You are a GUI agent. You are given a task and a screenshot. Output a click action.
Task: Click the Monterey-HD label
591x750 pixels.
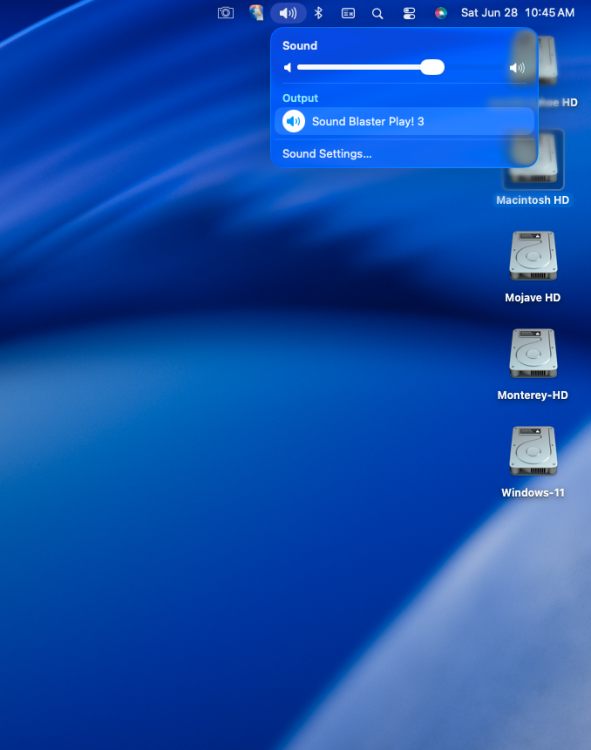click(533, 395)
